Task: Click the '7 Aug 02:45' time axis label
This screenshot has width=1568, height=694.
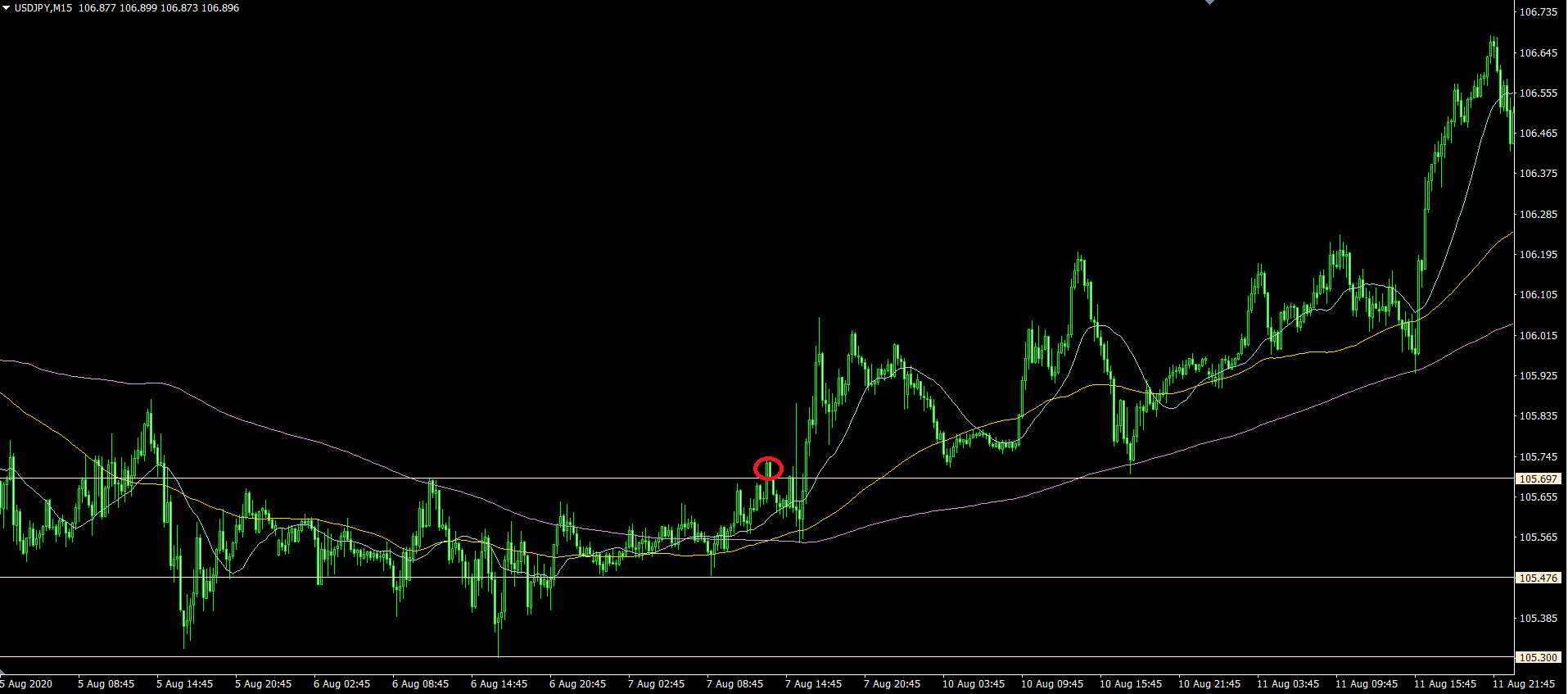Action: (x=657, y=684)
